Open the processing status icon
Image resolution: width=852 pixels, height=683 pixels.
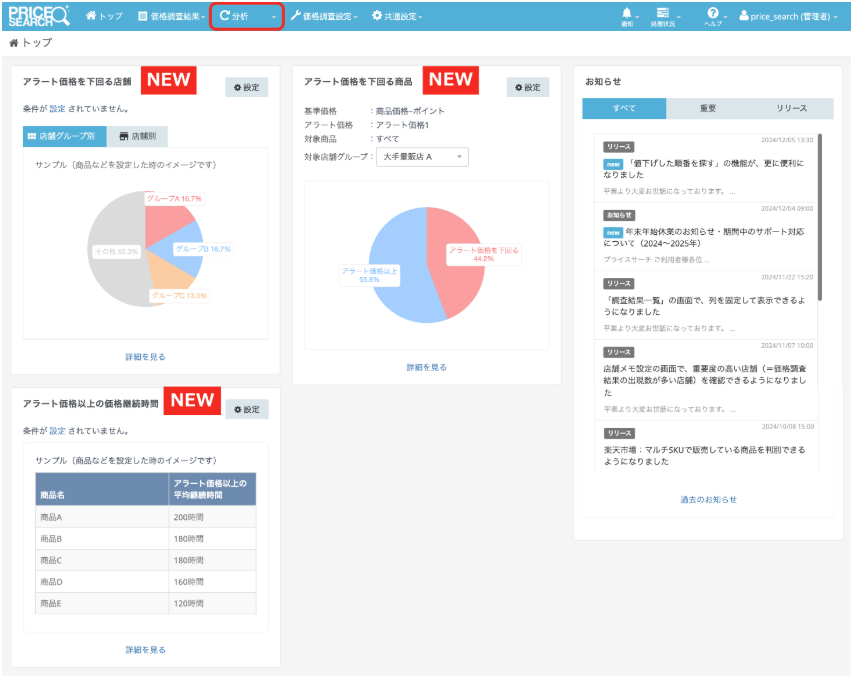[662, 14]
